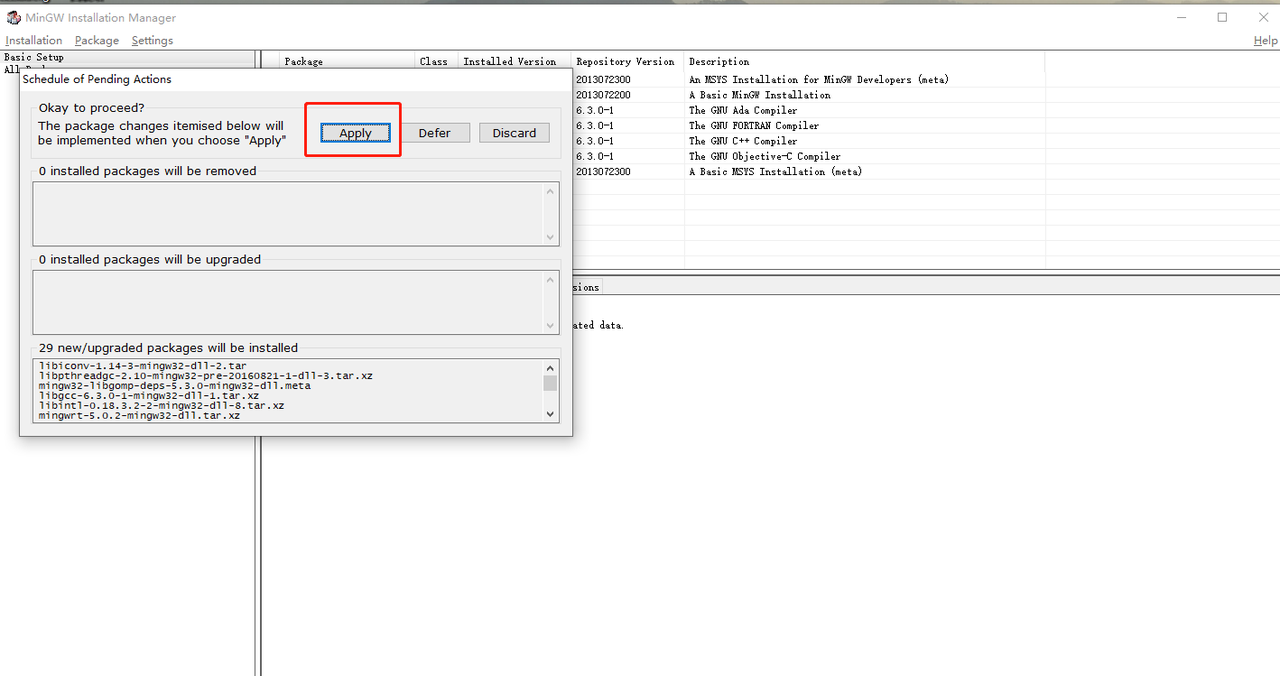Click scroll-down arrow of packages-to-install list
Viewport: 1280px width, 676px height.
click(550, 413)
